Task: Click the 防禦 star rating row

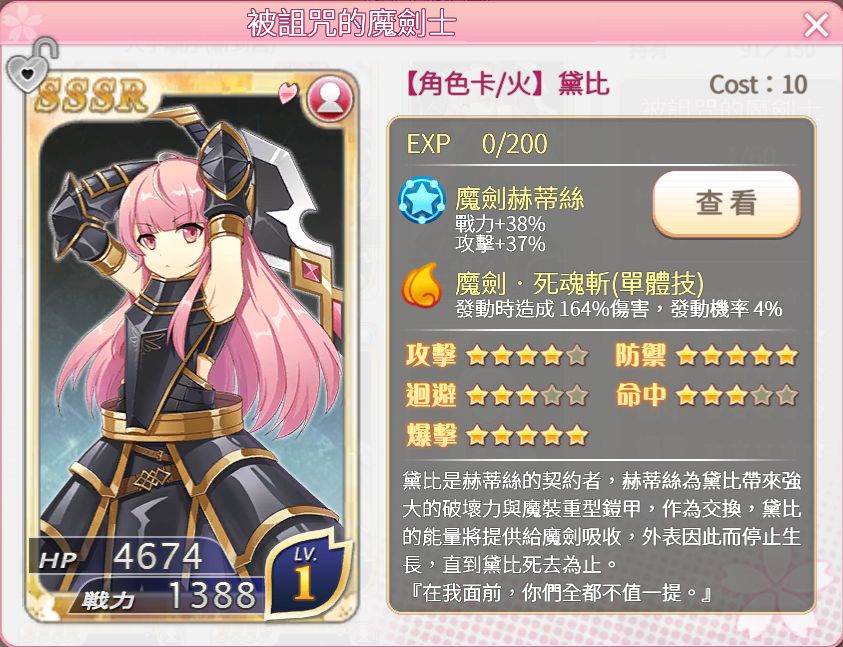Action: click(706, 356)
